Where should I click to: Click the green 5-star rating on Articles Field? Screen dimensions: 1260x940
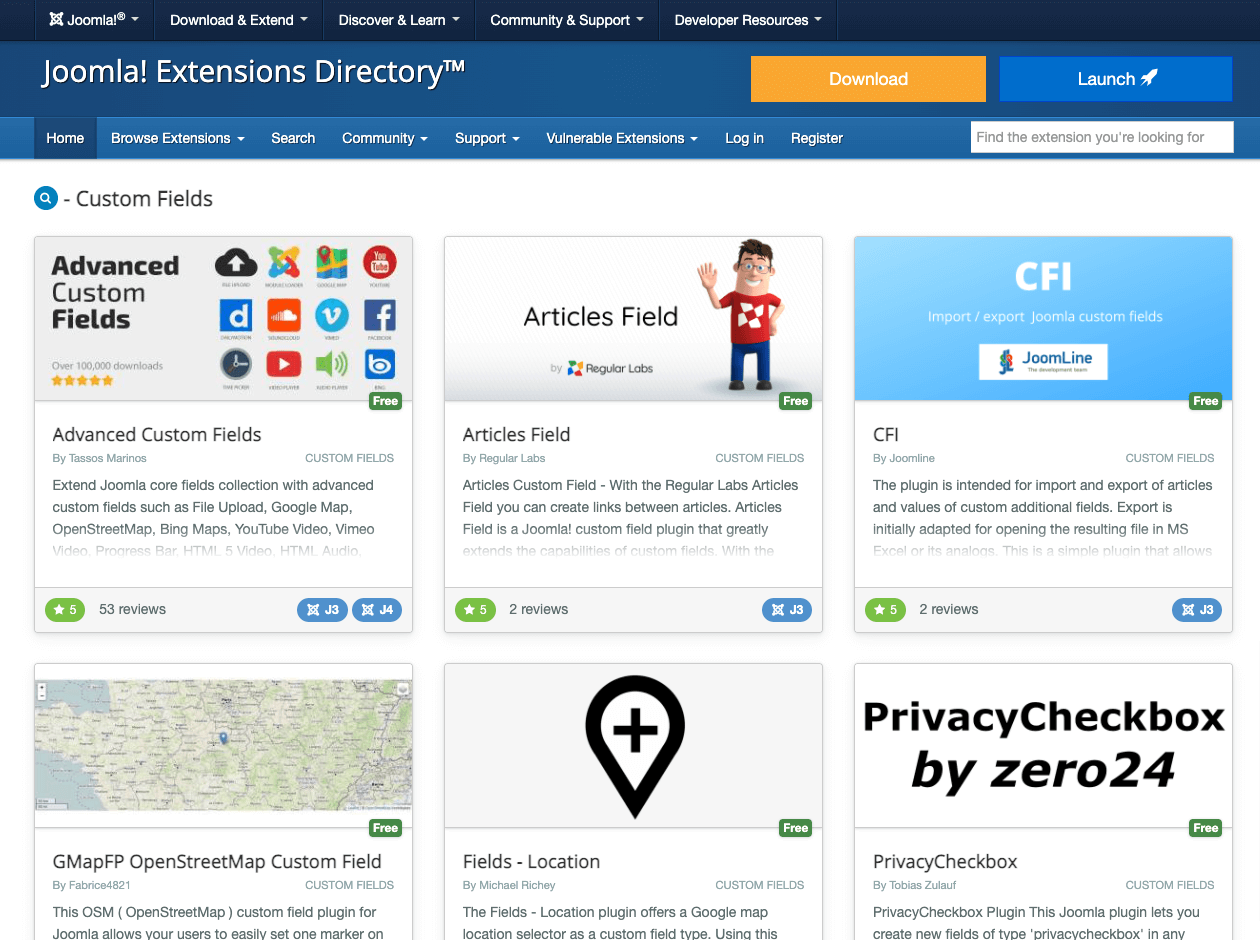click(475, 609)
